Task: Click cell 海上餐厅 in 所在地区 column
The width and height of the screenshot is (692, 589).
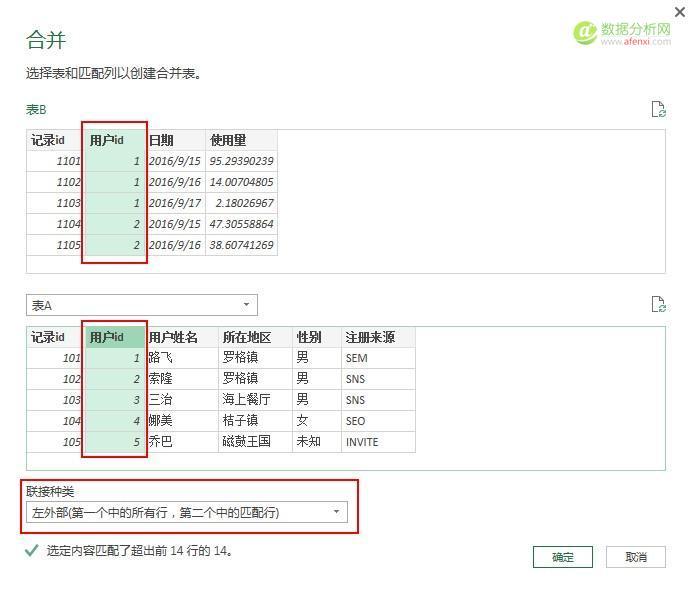Action: (x=256, y=400)
